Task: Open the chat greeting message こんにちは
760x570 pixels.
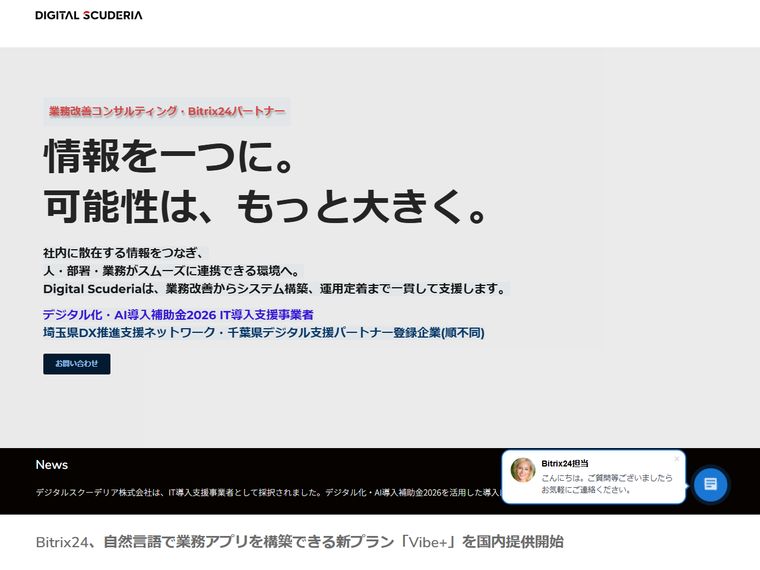Action: coord(607,484)
